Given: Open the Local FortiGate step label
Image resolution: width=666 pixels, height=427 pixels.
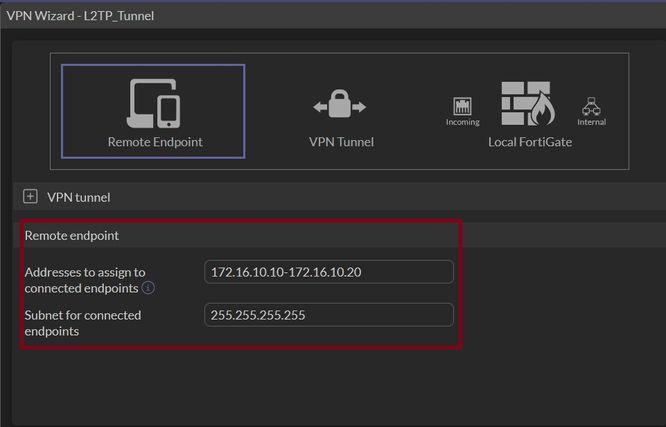Looking at the screenshot, I should 530,142.
